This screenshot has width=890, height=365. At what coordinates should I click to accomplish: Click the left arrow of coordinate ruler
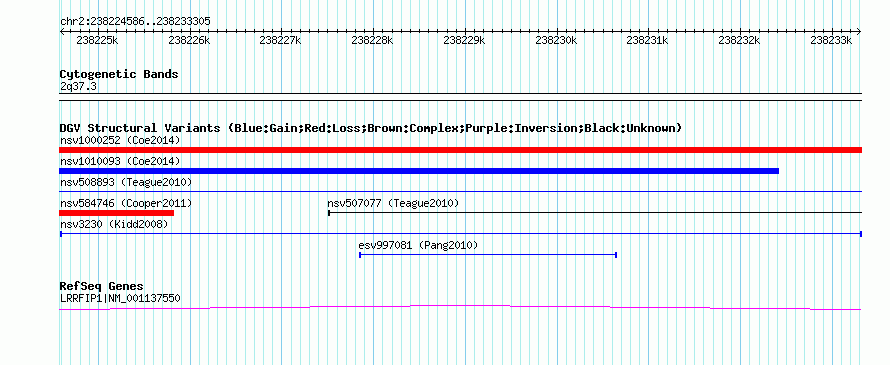tap(62, 31)
